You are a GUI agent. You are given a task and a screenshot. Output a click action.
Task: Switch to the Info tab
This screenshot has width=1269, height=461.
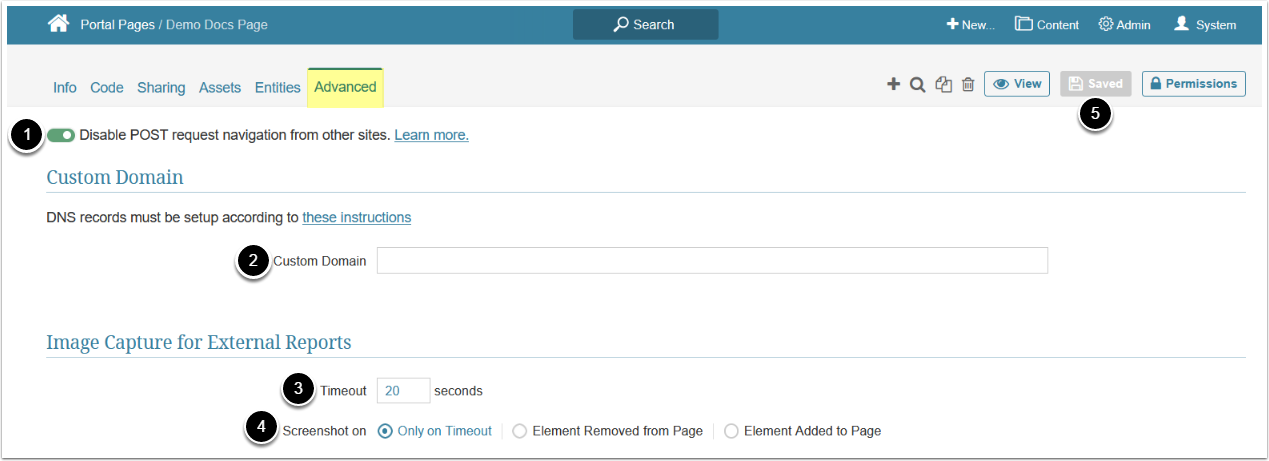point(65,88)
